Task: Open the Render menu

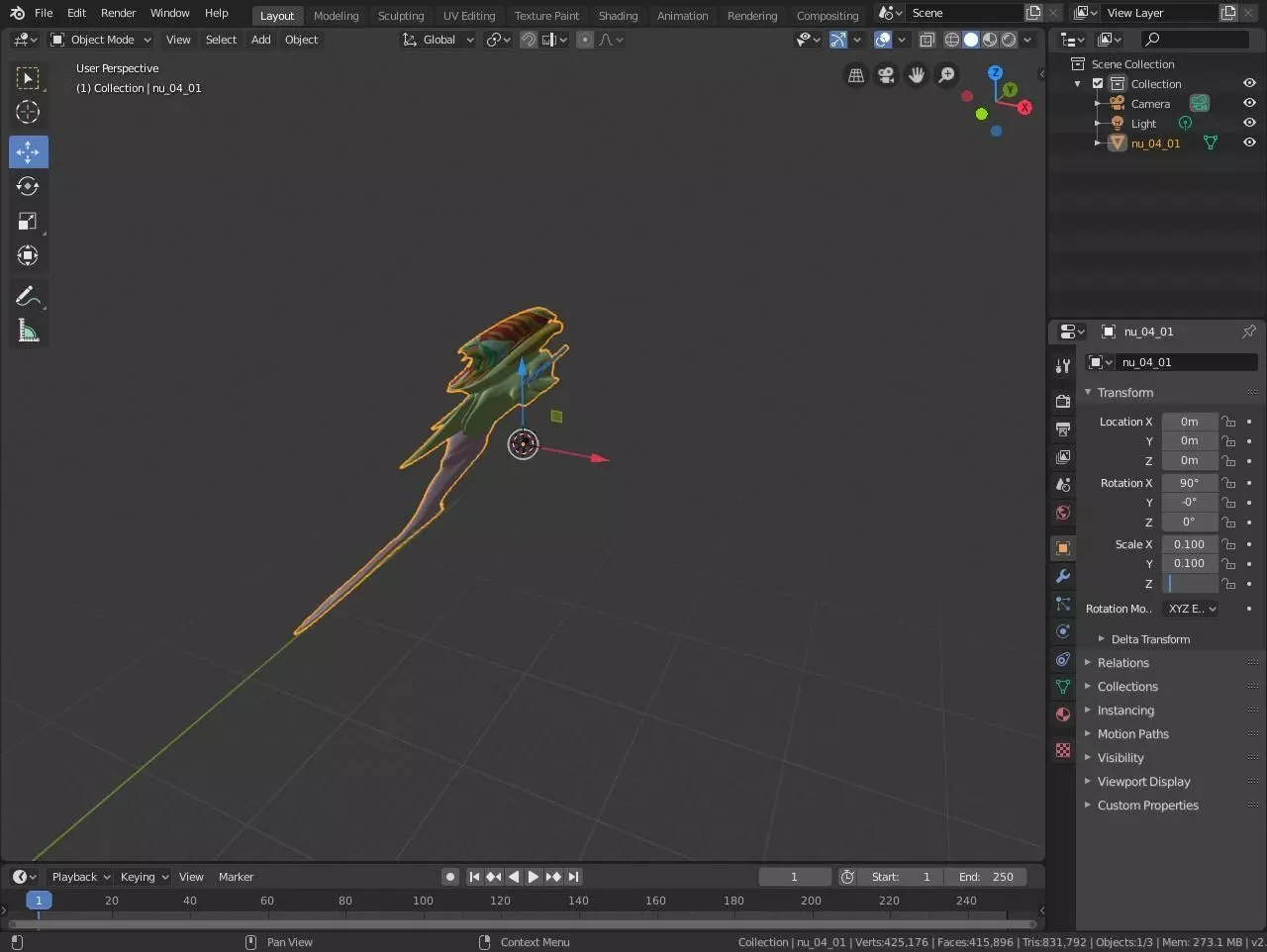Action: coord(118,13)
